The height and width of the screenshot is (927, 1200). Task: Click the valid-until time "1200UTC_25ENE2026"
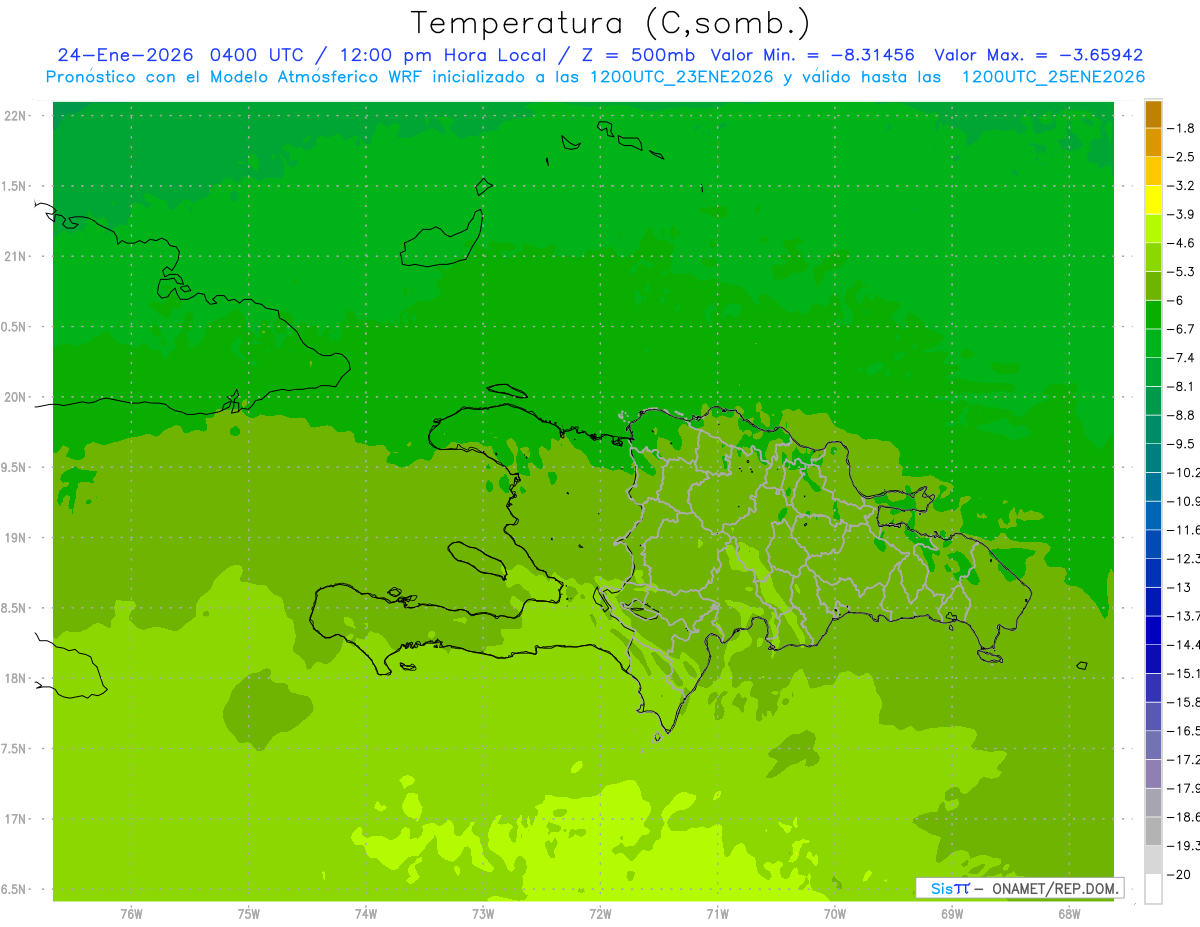tap(1053, 77)
